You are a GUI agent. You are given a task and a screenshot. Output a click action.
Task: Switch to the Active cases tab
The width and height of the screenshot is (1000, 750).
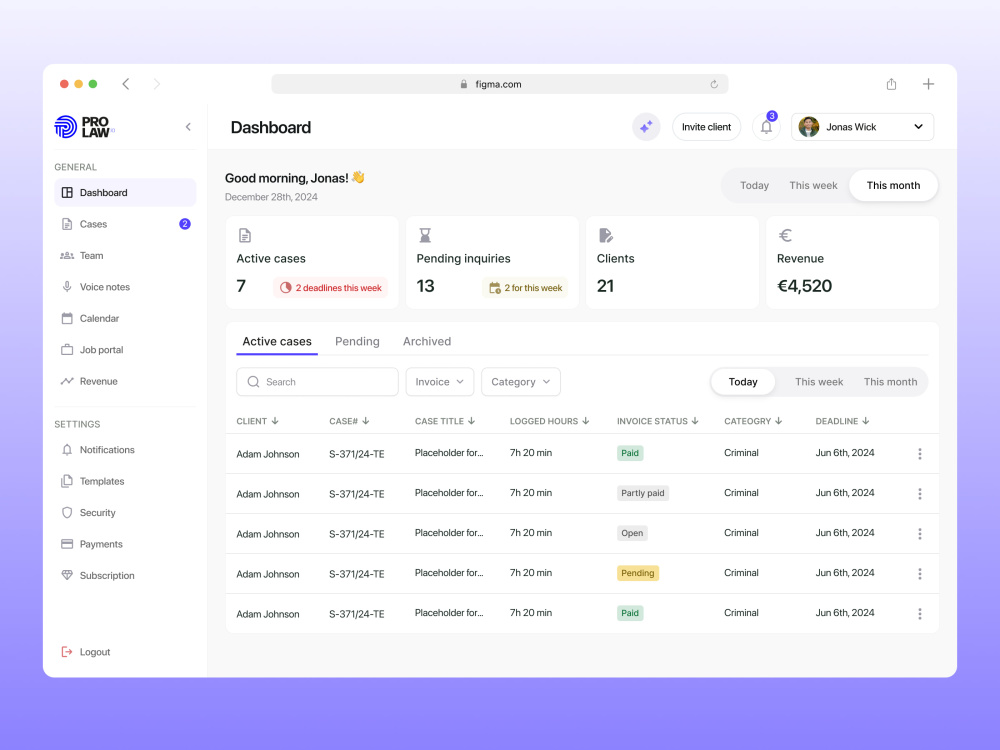tap(277, 341)
